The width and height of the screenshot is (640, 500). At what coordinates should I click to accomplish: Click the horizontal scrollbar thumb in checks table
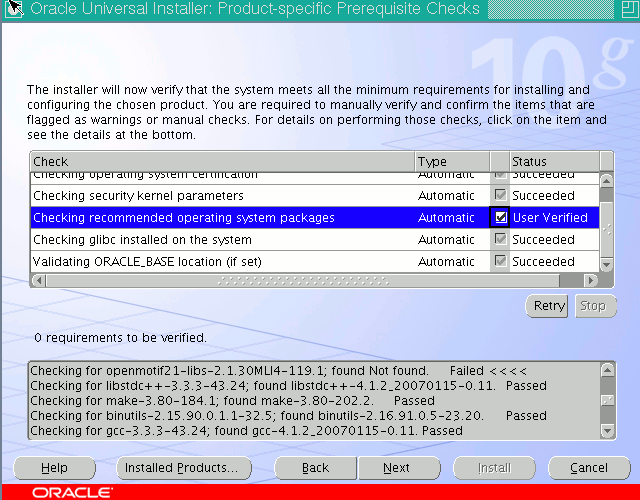point(302,281)
